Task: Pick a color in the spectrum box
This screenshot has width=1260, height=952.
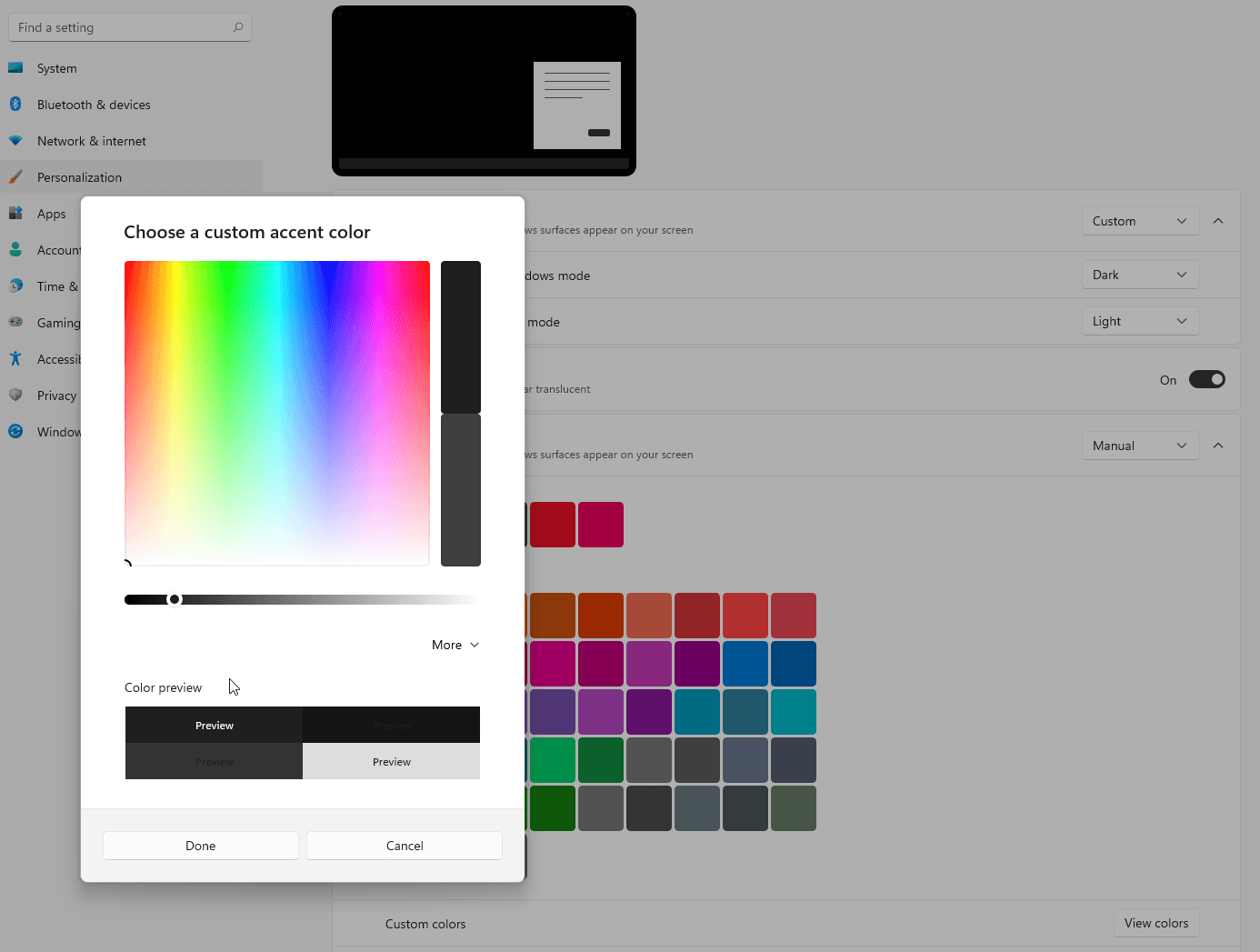Action: pyautogui.click(x=277, y=414)
